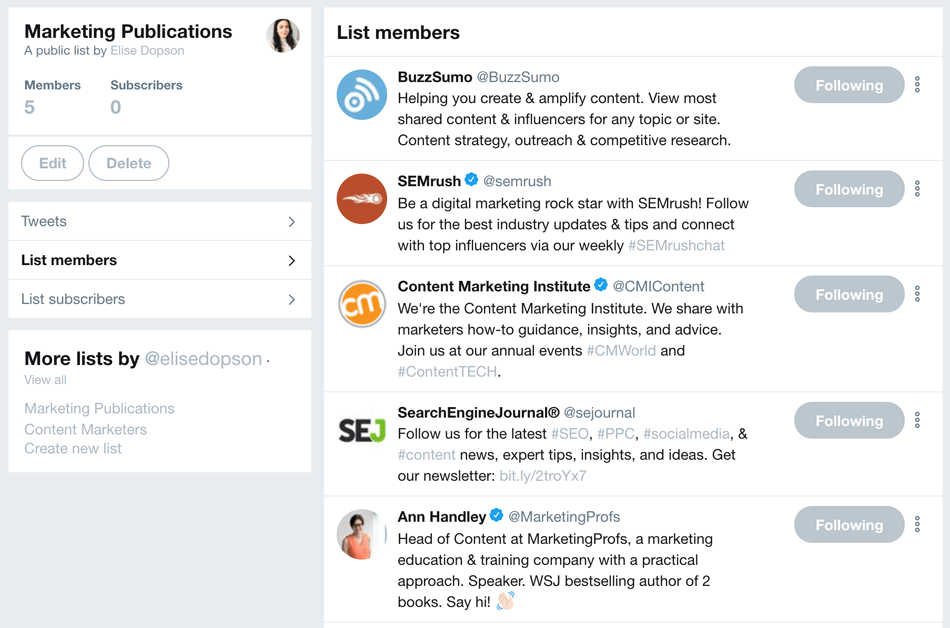The image size is (950, 628).
Task: Unfollow SearchEngineJournal via its Following button
Action: click(x=848, y=420)
